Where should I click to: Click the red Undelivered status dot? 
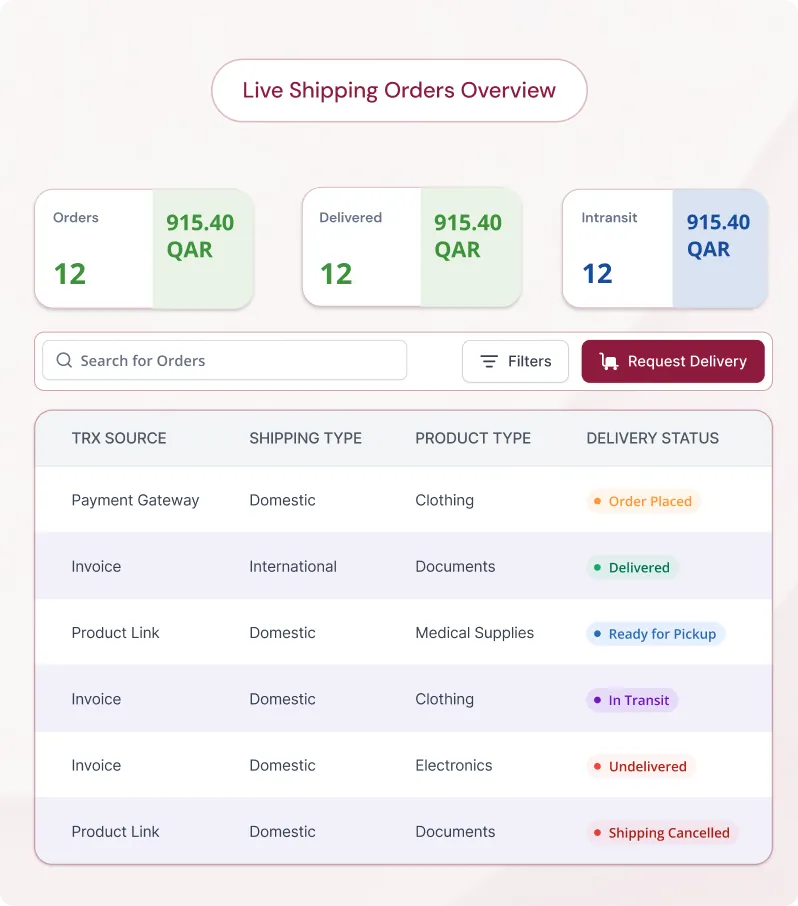(x=597, y=766)
